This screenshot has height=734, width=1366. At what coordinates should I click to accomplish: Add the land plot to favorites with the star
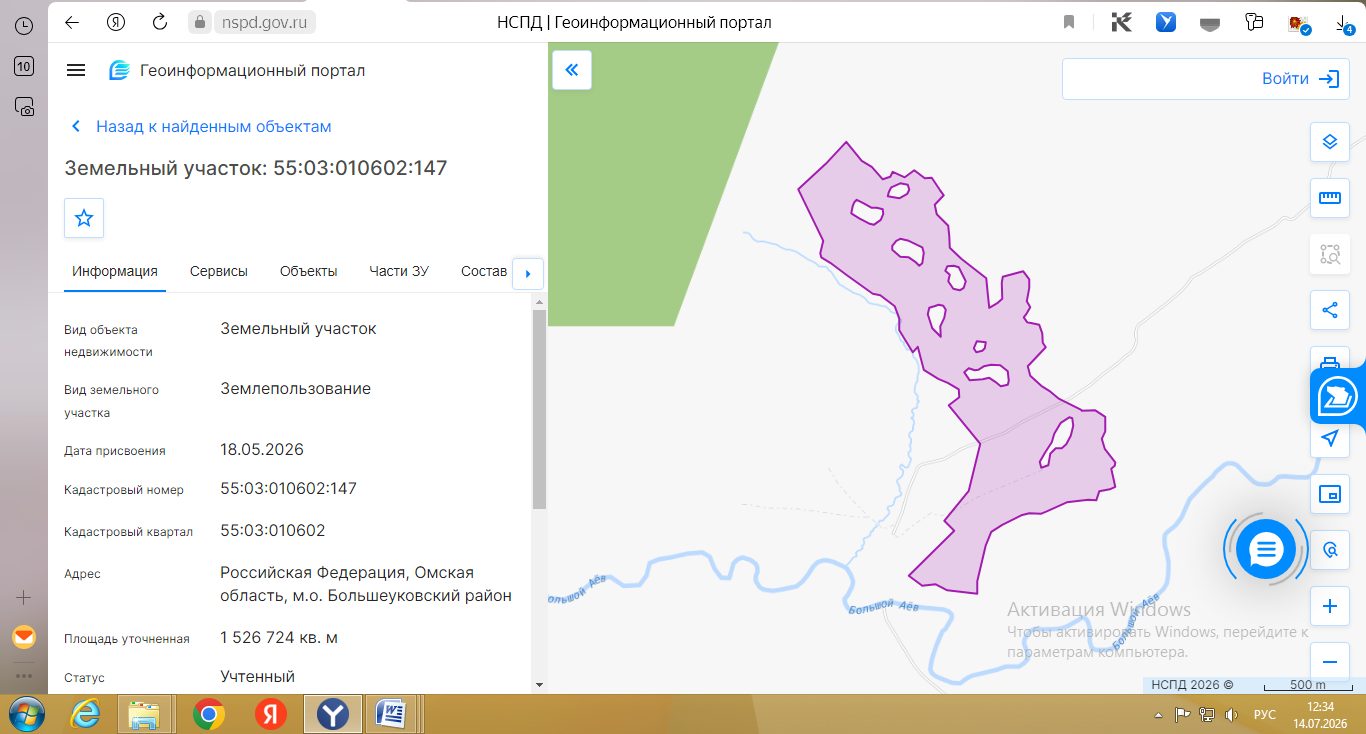(84, 218)
